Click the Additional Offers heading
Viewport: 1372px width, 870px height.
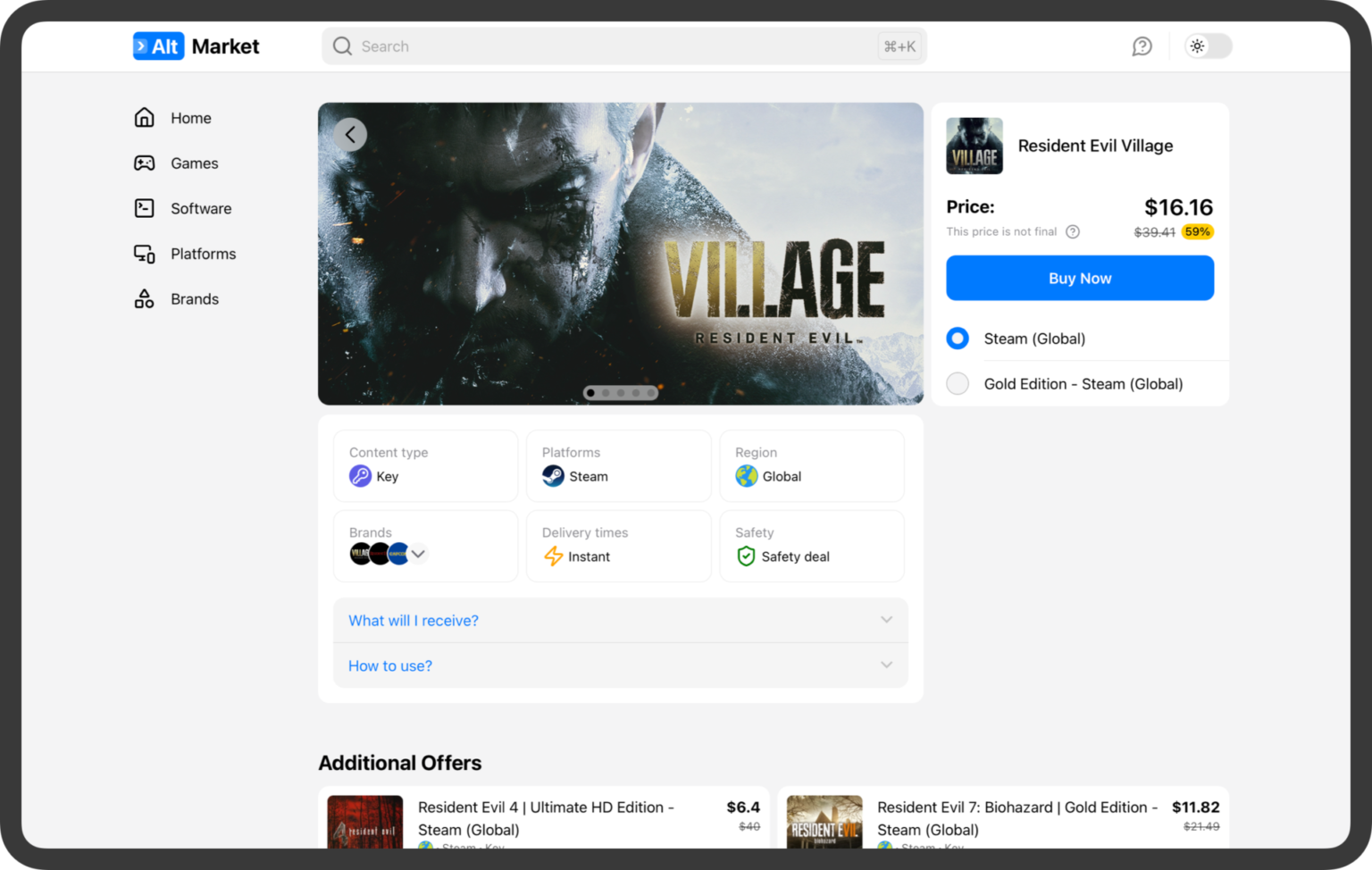(x=400, y=763)
